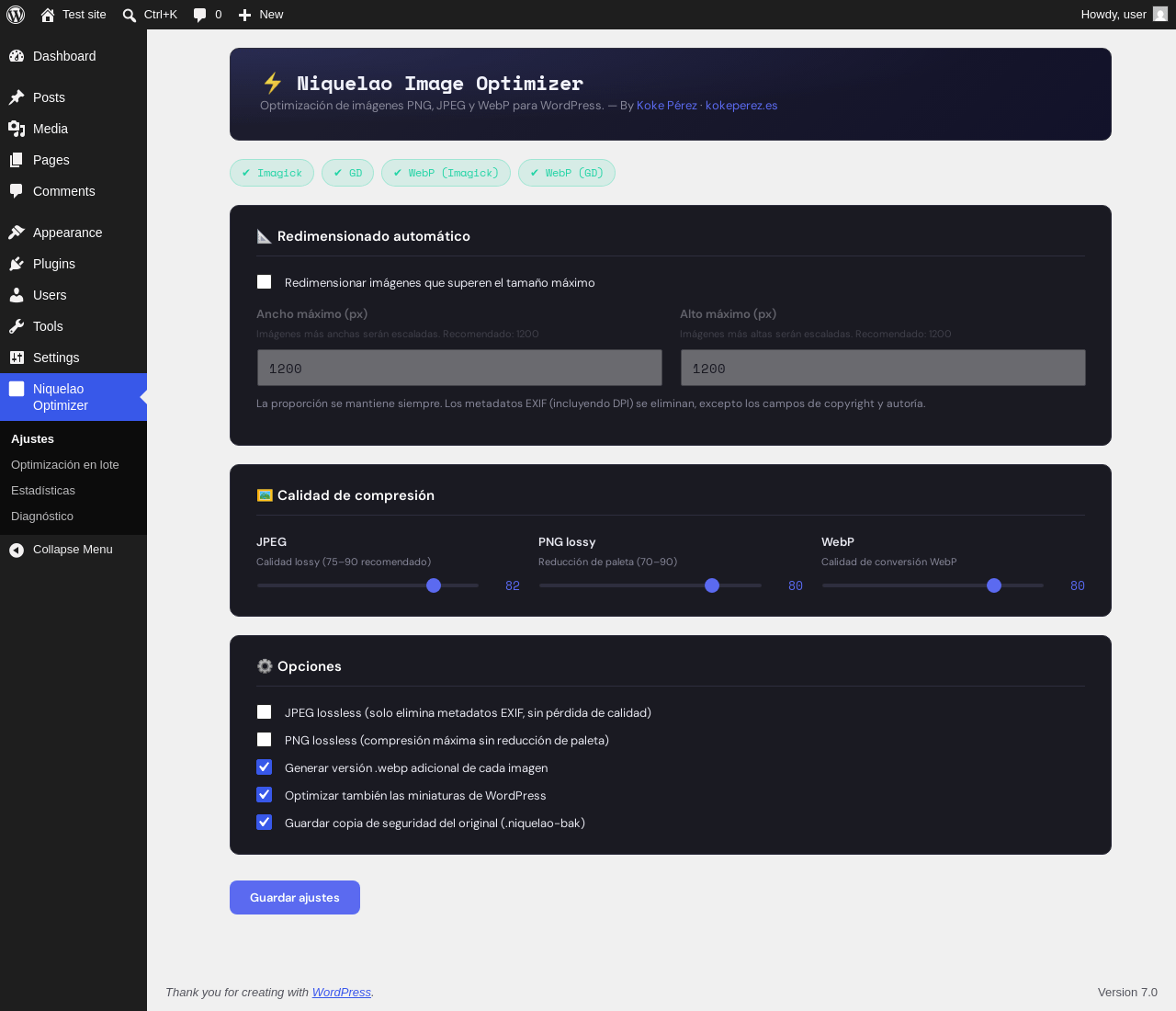Open the Tools menu

point(73,326)
